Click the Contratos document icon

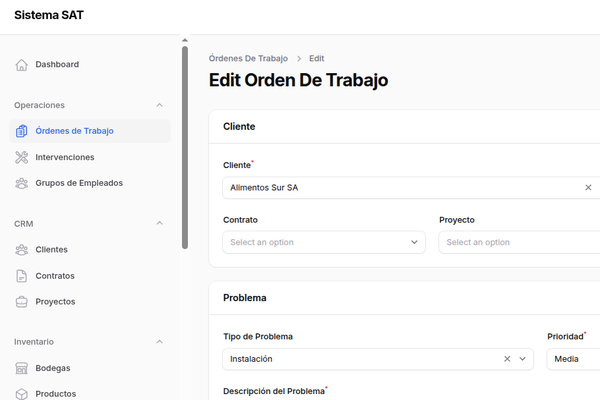[22, 276]
